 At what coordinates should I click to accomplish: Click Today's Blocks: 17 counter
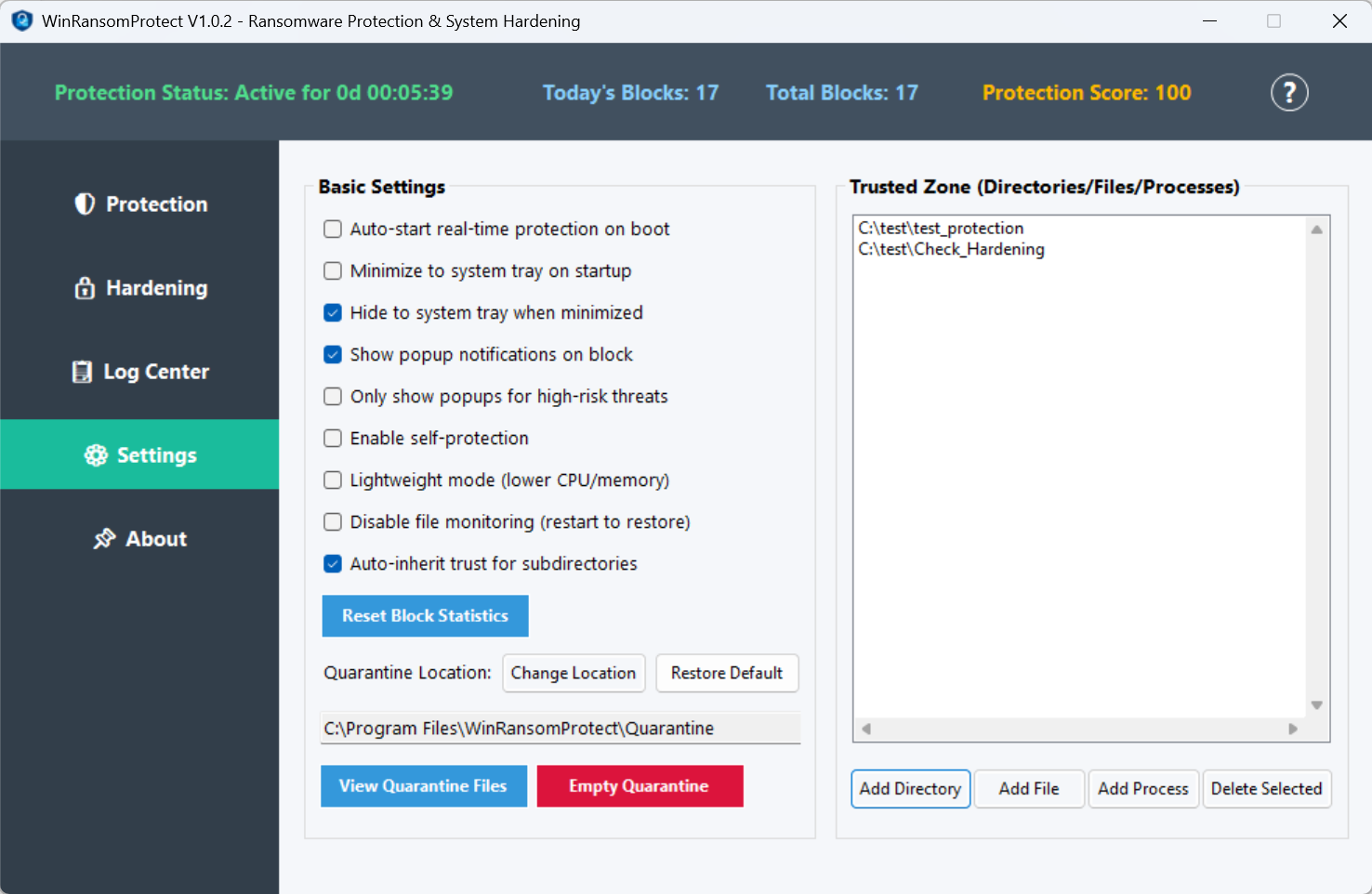pos(630,93)
